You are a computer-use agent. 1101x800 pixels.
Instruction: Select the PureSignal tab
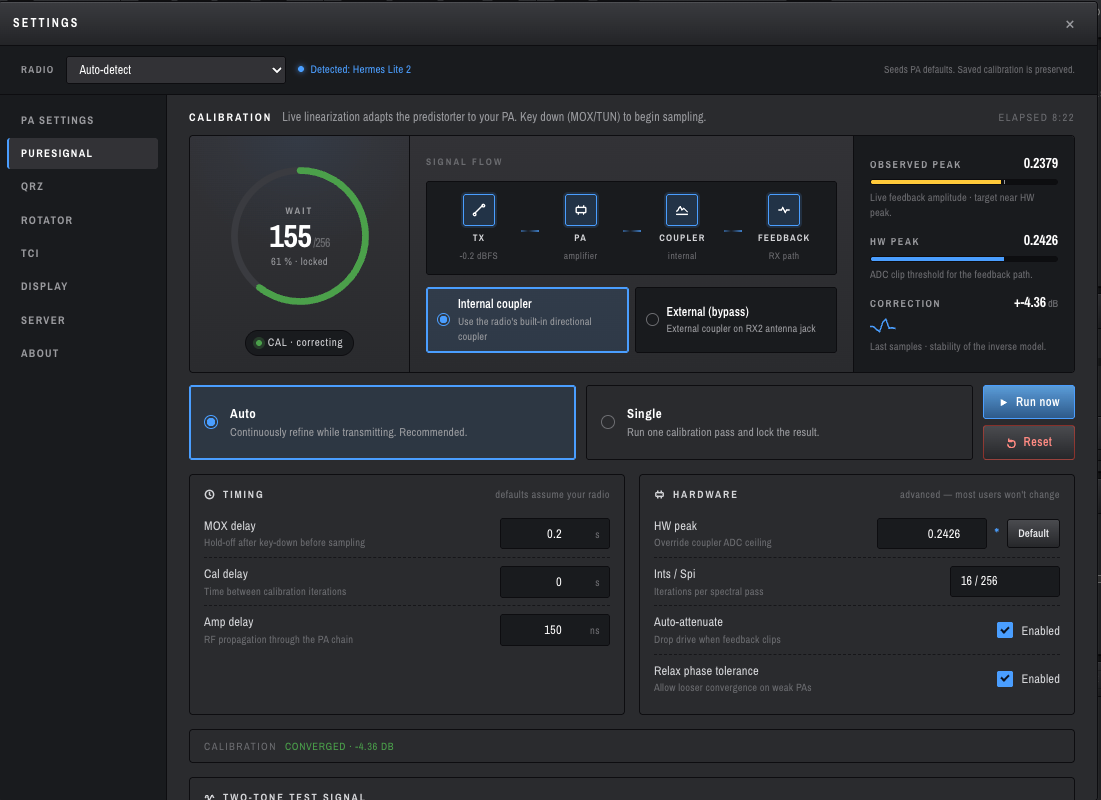tap(83, 153)
